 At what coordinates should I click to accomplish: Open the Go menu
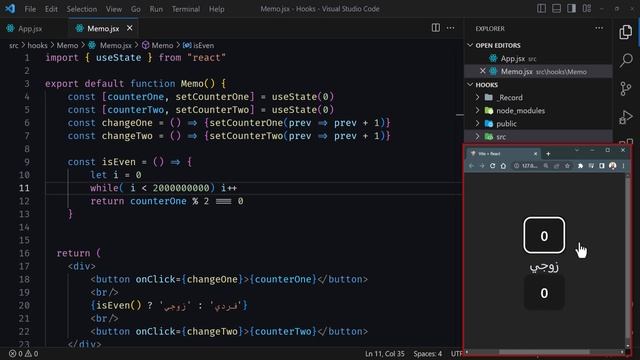[136, 9]
